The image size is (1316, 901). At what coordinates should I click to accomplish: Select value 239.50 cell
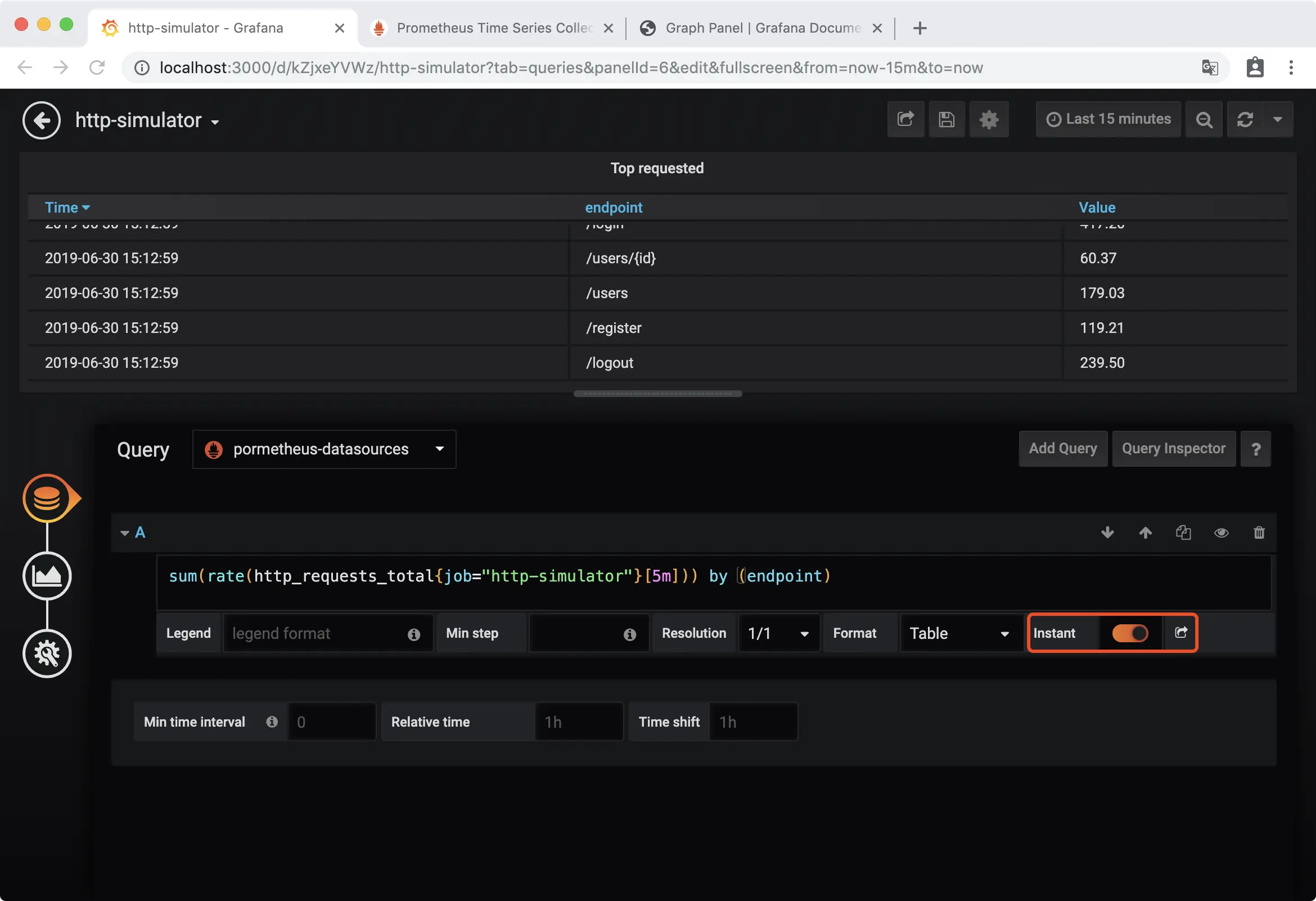1175,362
